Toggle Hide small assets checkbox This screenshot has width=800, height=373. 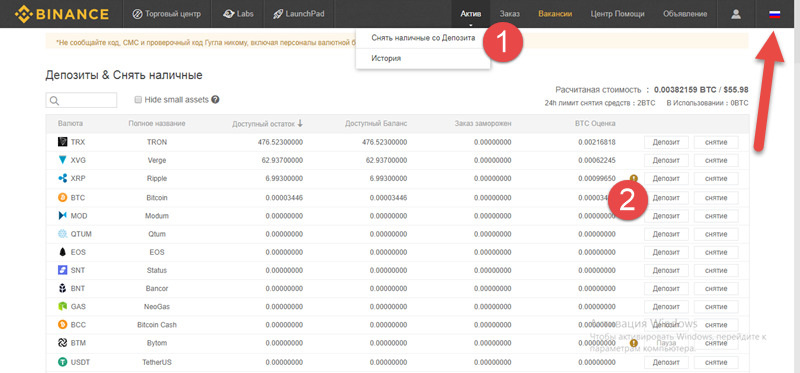138,100
